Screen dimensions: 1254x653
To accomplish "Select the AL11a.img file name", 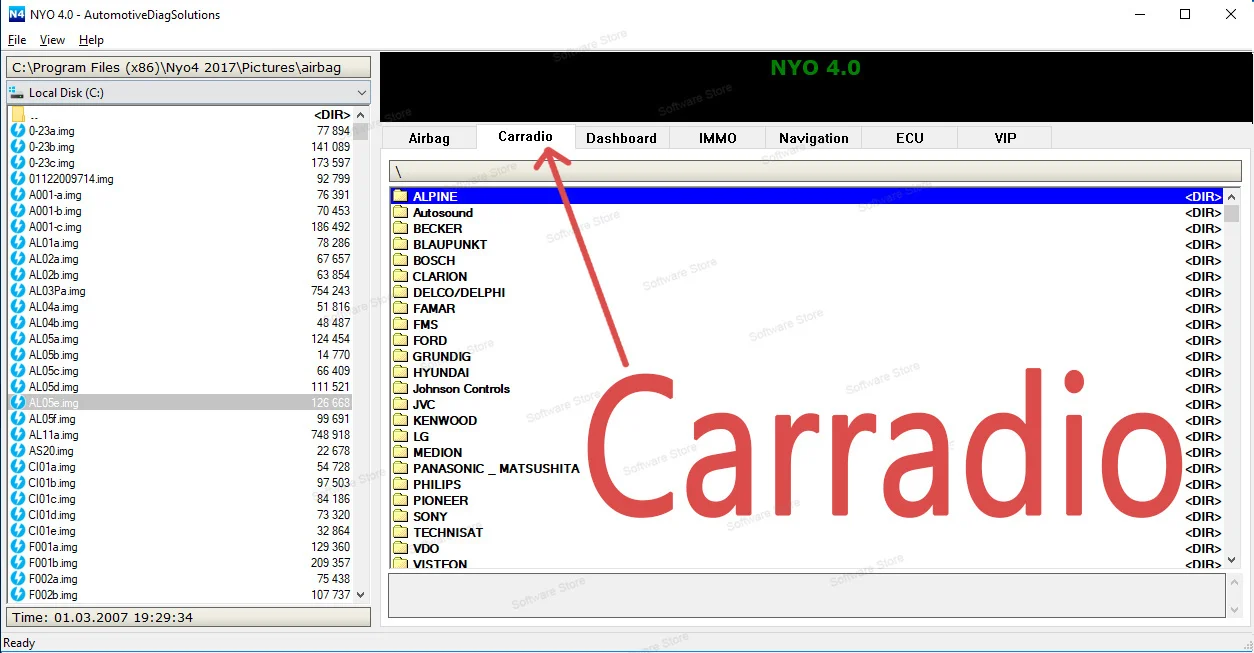I will click(x=53, y=435).
